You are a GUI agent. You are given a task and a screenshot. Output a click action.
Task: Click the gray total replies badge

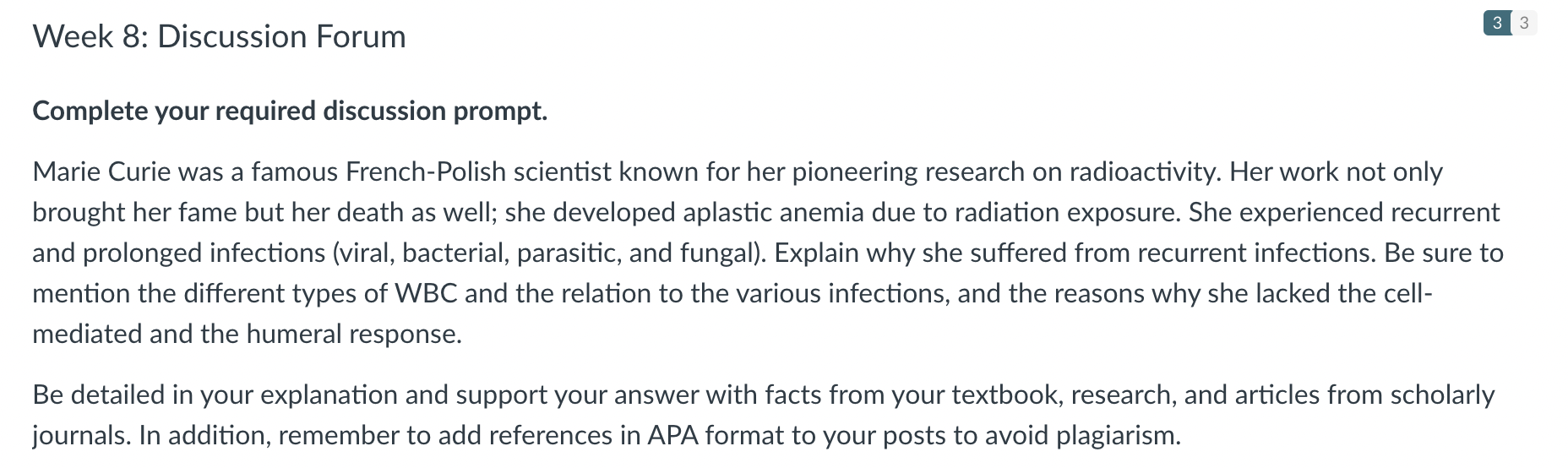coord(1524,23)
